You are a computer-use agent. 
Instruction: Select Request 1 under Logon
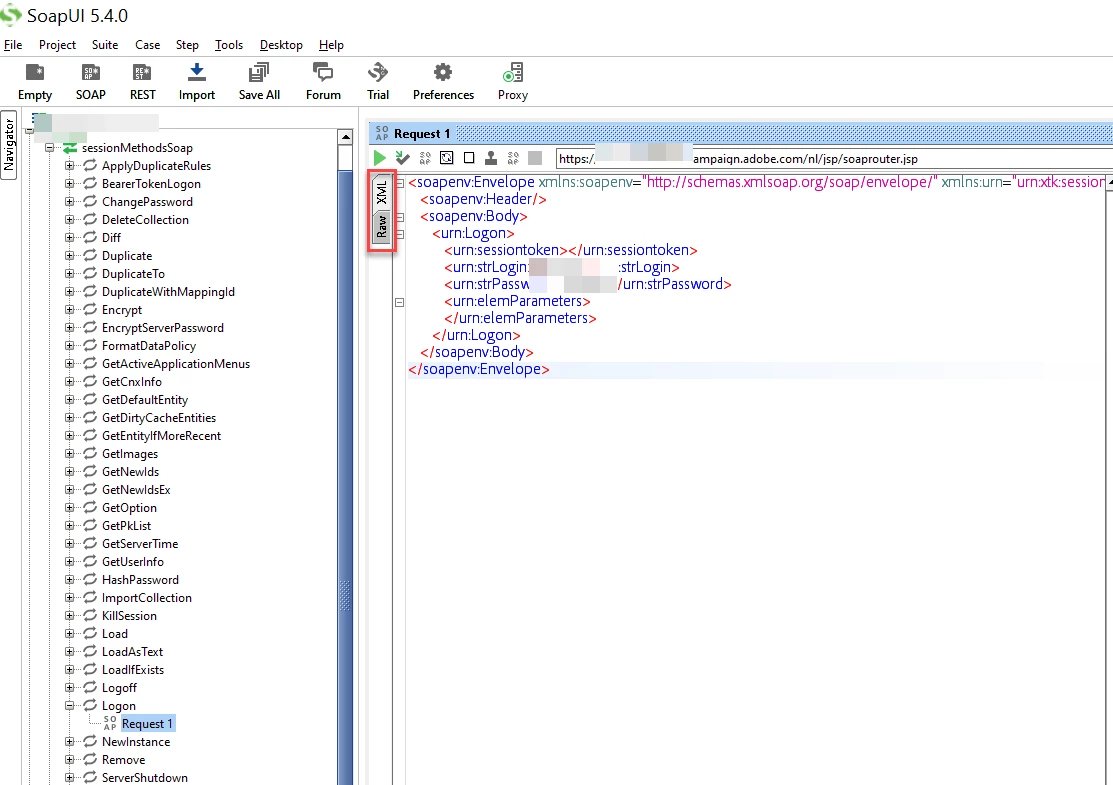coord(147,723)
